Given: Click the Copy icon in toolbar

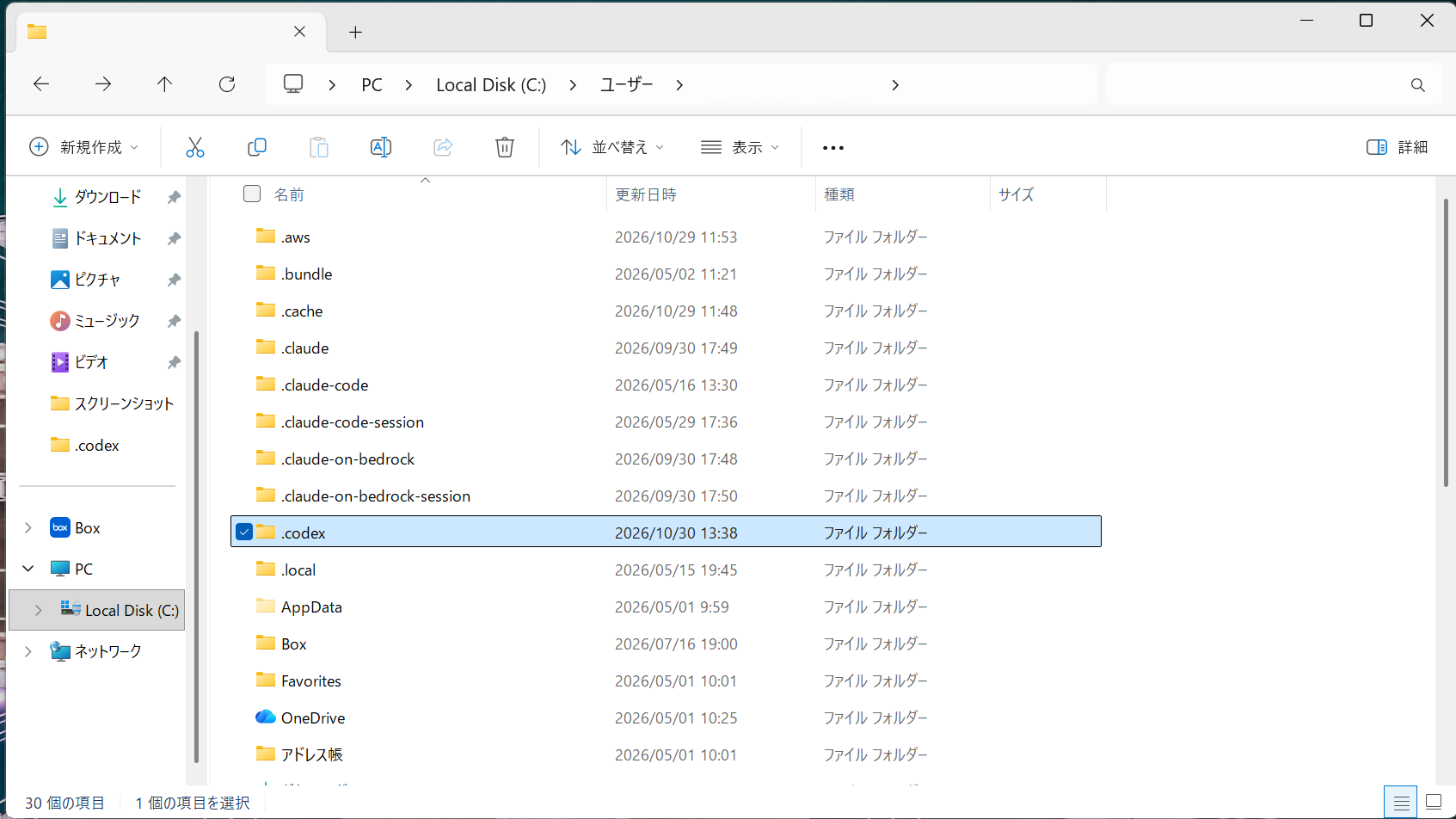Looking at the screenshot, I should (x=256, y=147).
